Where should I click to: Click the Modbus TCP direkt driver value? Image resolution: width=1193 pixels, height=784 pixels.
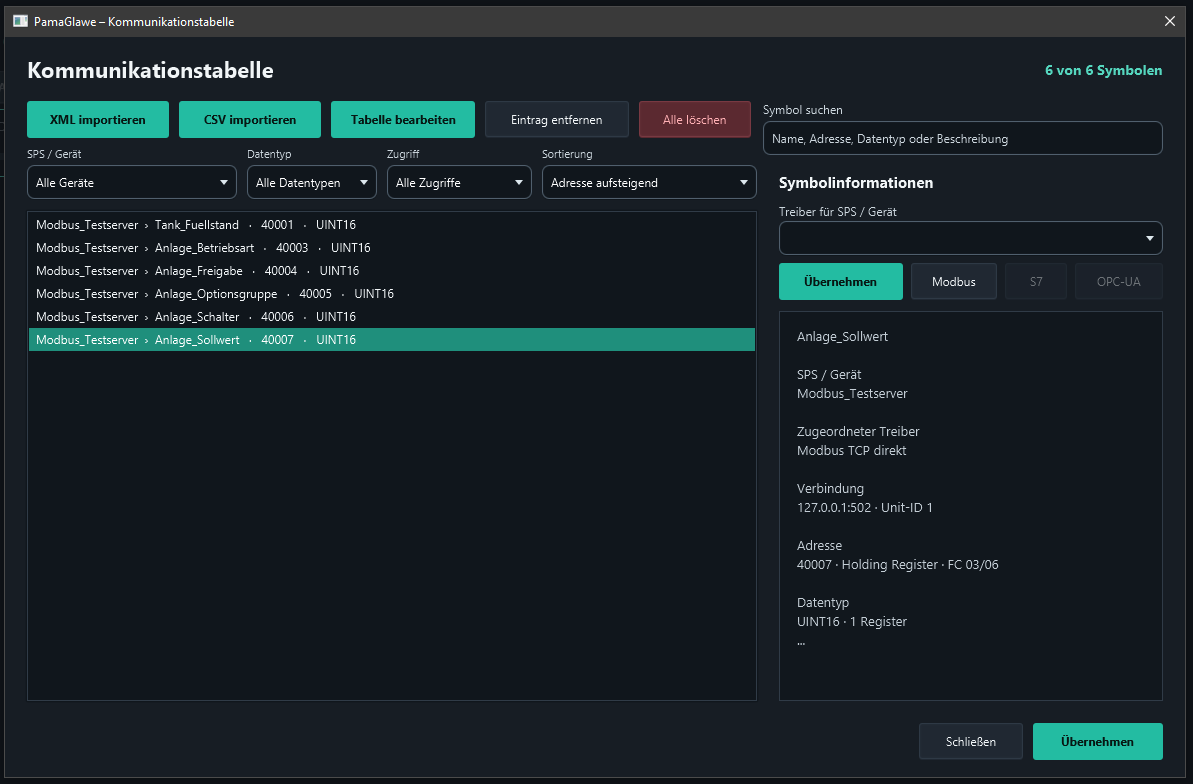pyautogui.click(x=851, y=451)
